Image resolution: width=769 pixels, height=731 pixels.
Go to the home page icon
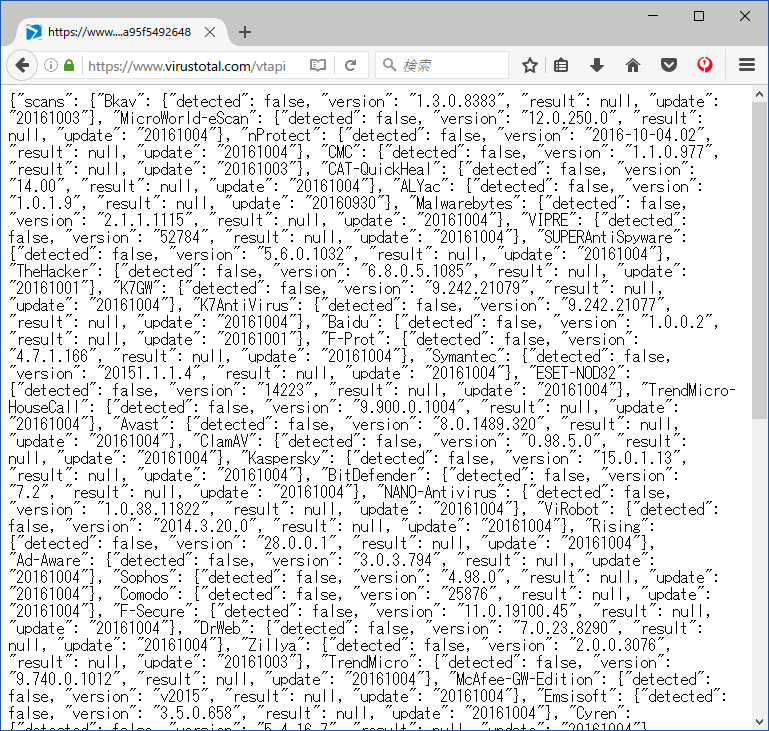click(x=633, y=65)
